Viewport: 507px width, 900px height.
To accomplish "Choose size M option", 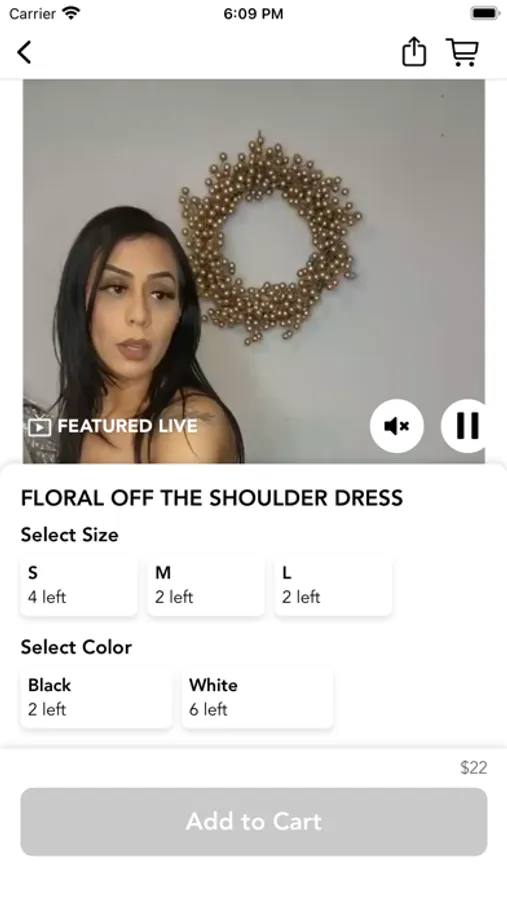I will 206,585.
